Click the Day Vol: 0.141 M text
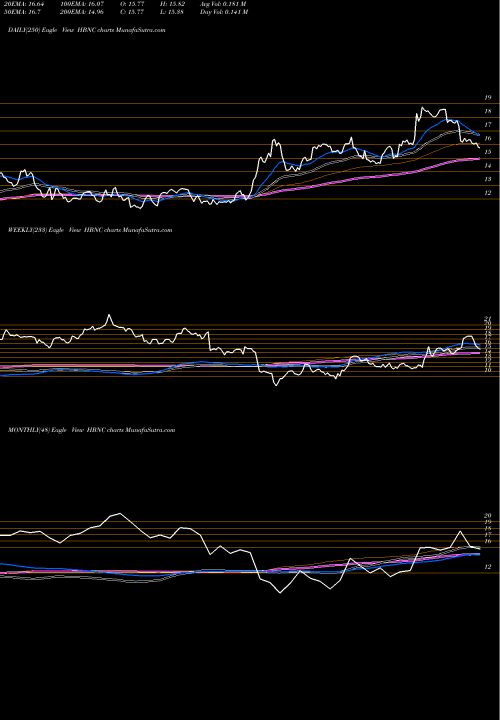 pyautogui.click(x=224, y=12)
